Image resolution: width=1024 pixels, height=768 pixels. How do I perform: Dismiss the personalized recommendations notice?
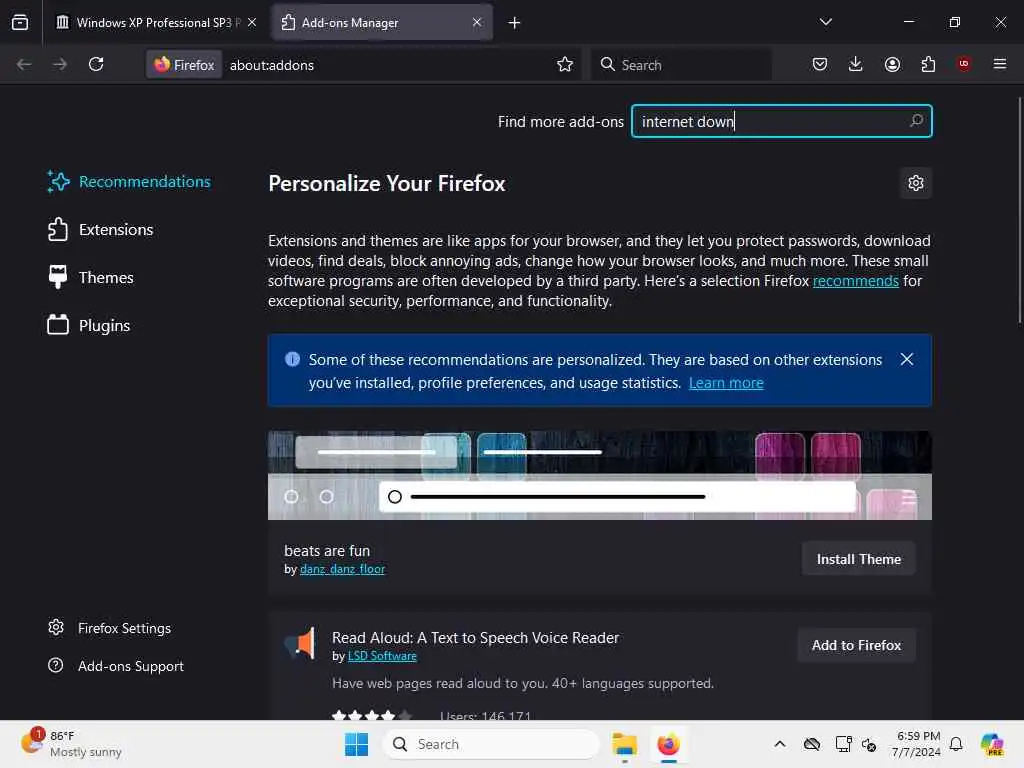click(906, 359)
